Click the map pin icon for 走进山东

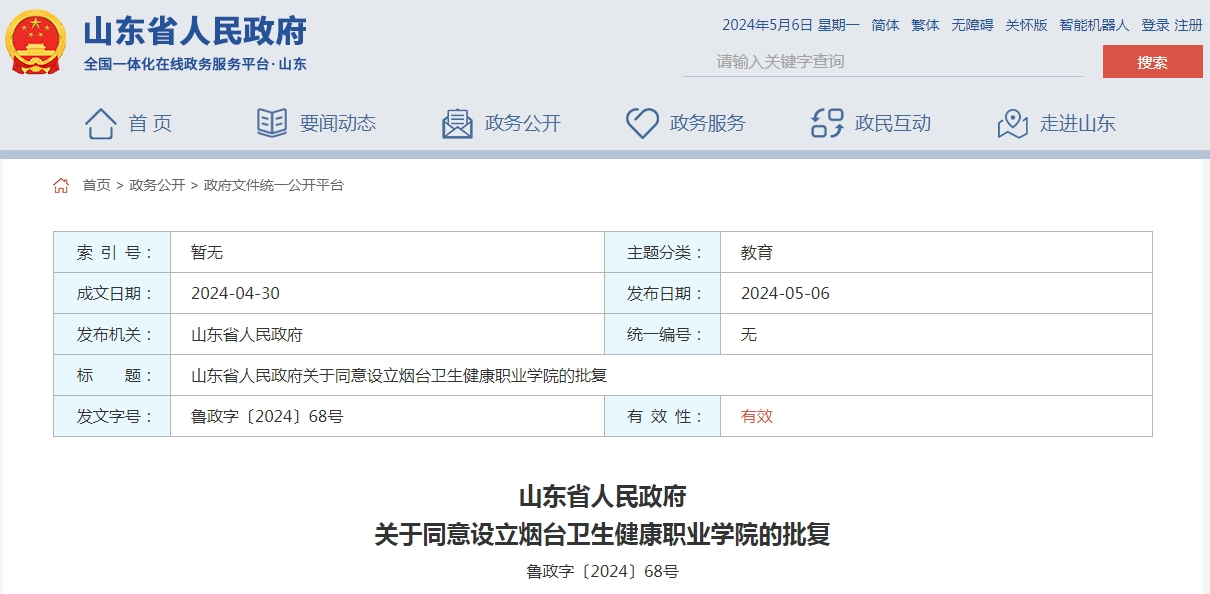pyautogui.click(x=1012, y=123)
